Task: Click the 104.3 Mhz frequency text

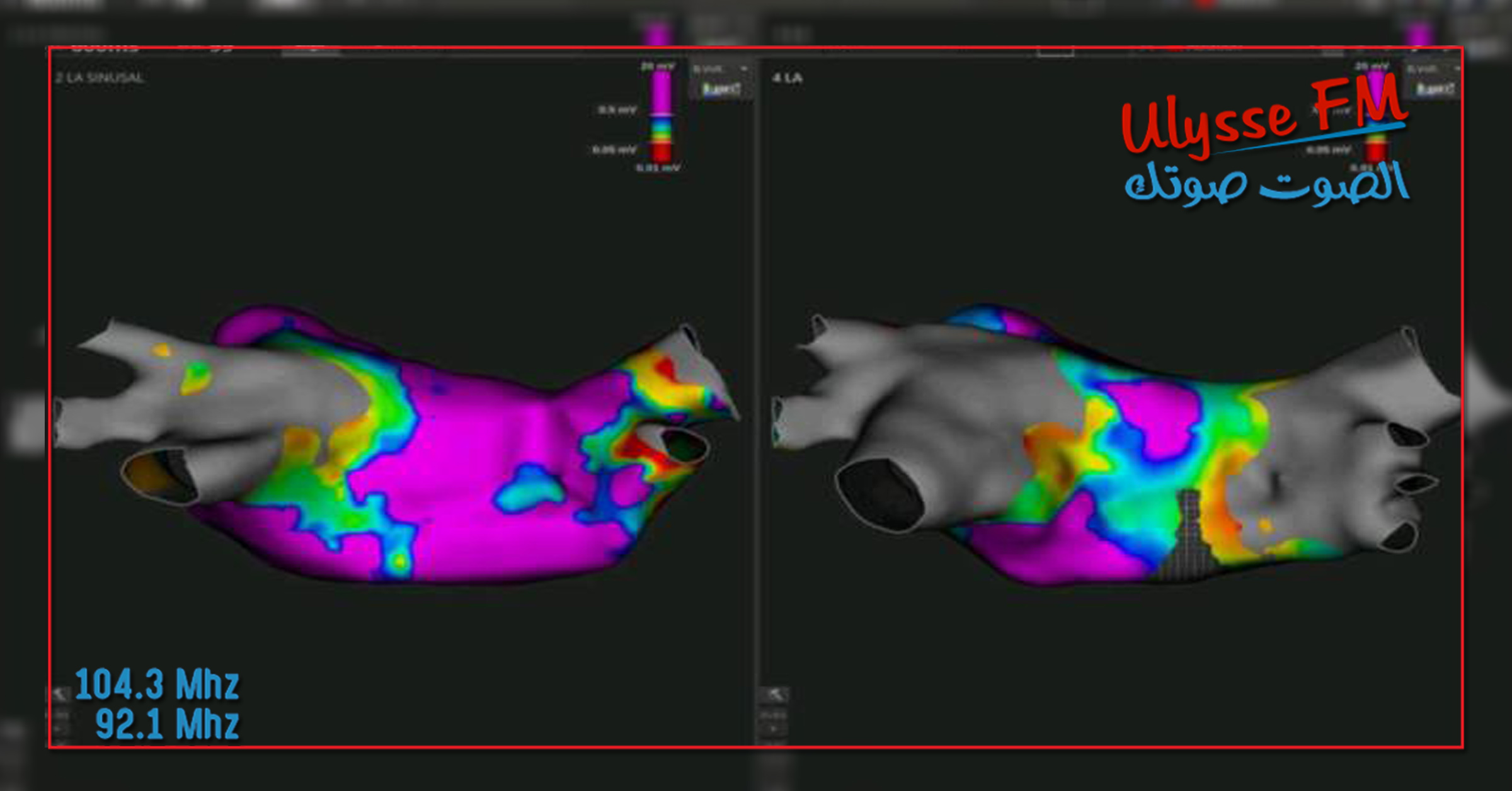Action: pyautogui.click(x=157, y=685)
